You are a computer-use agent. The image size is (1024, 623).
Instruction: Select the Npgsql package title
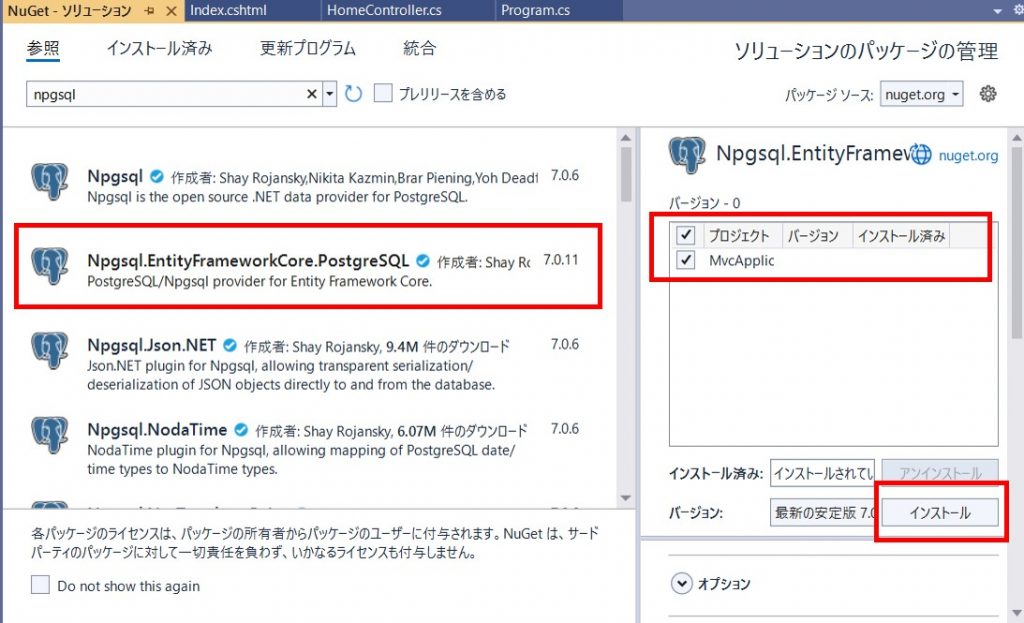pyautogui.click(x=115, y=176)
